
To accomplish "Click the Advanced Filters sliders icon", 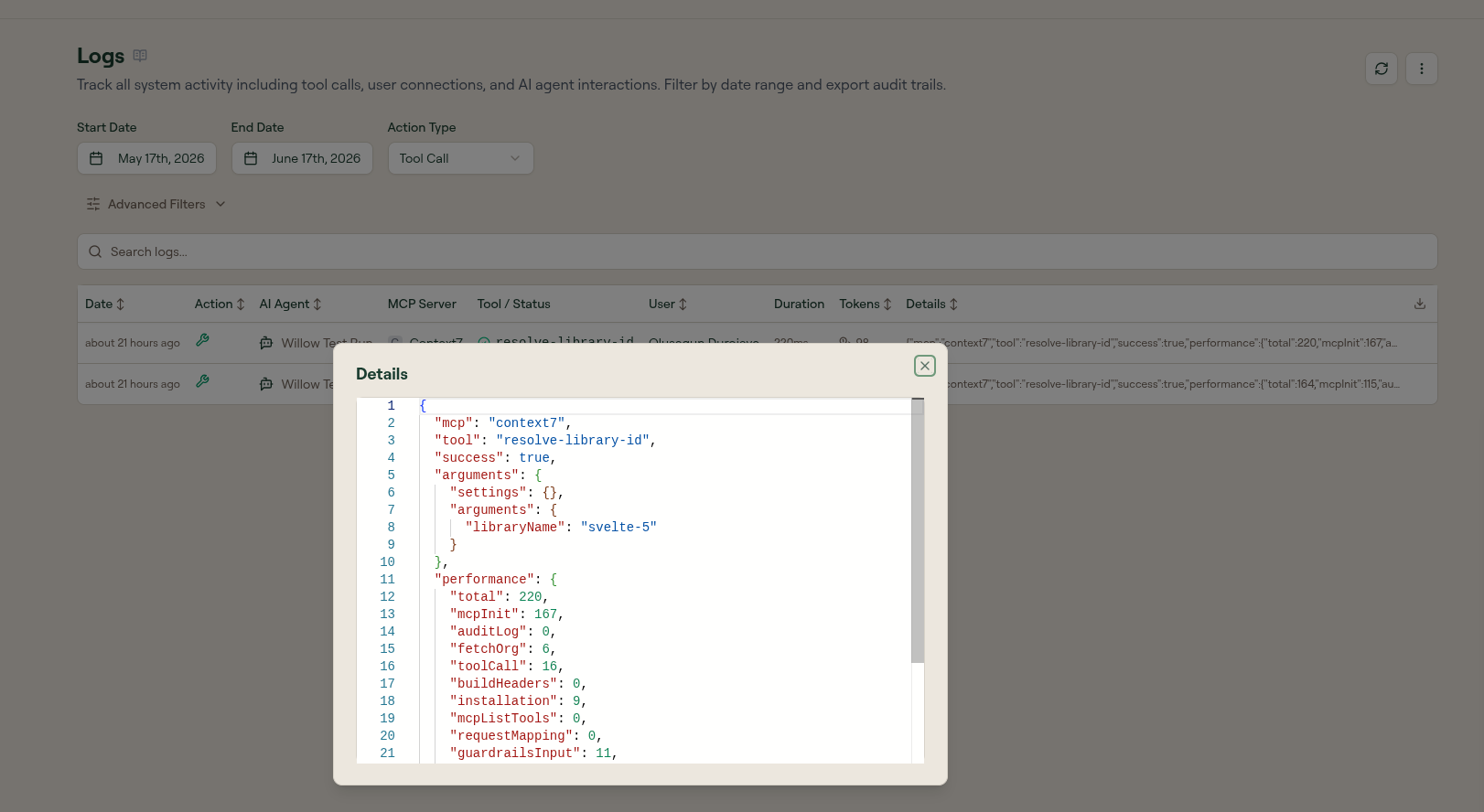I will (93, 204).
